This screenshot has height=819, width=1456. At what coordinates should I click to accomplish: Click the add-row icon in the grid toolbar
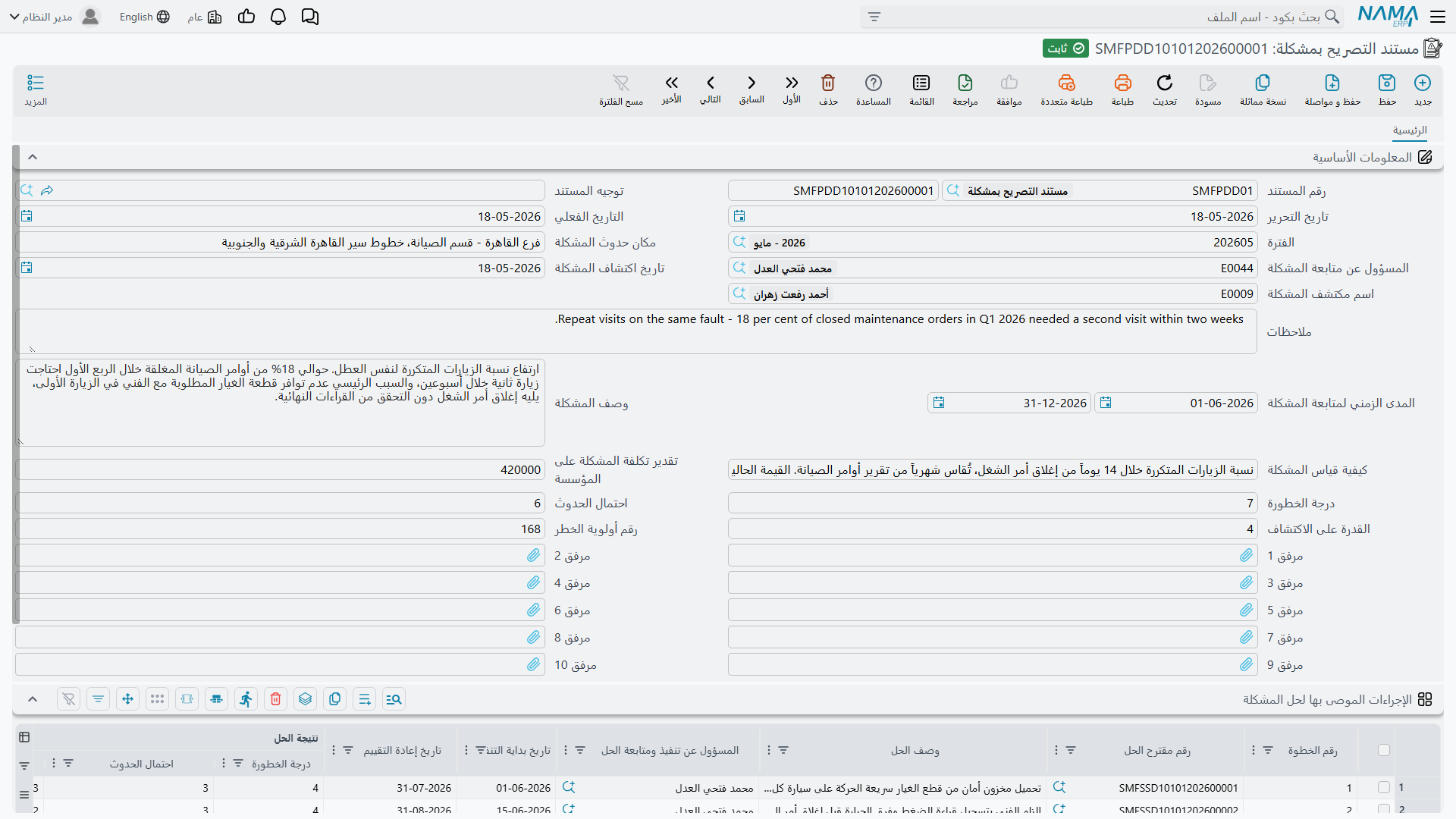(365, 699)
